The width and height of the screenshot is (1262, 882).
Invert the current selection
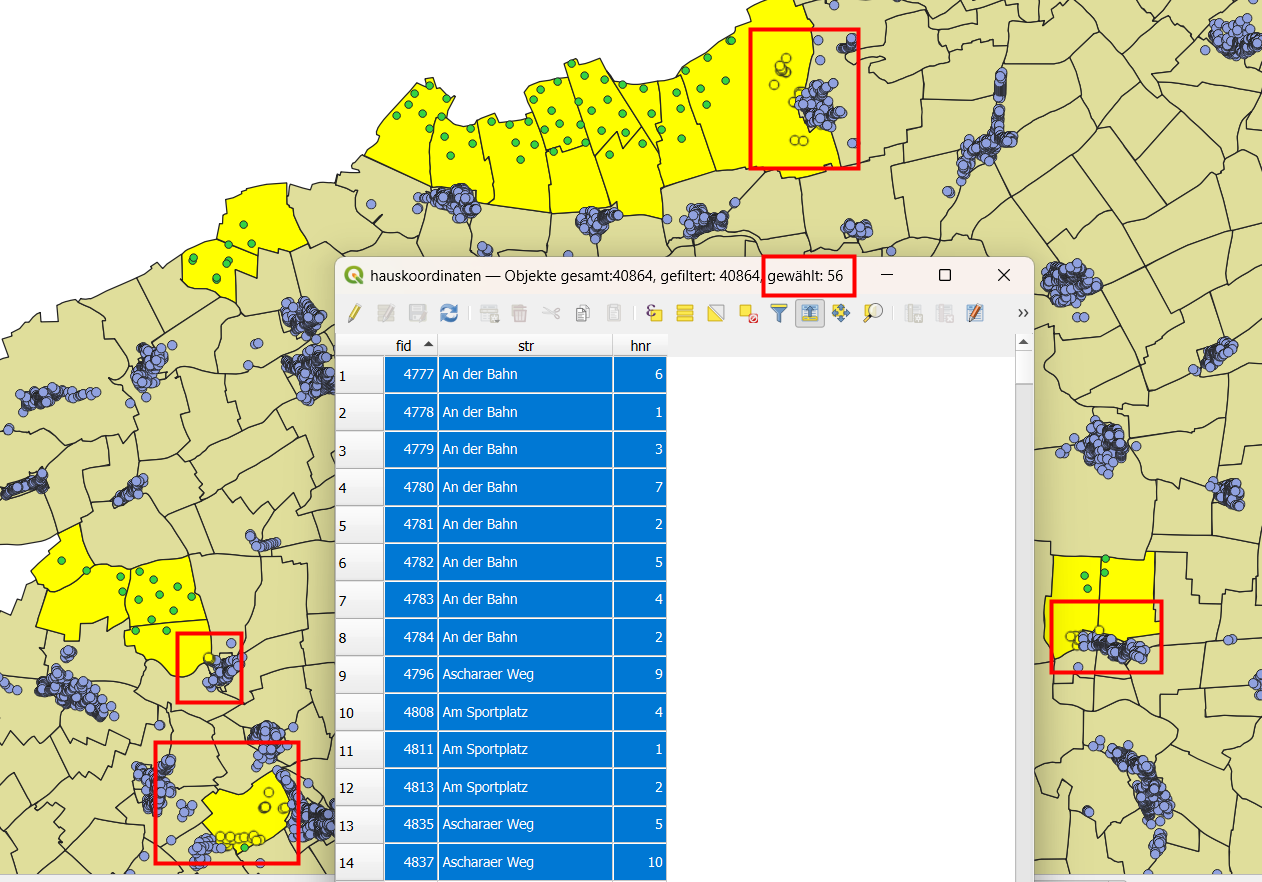point(716,313)
